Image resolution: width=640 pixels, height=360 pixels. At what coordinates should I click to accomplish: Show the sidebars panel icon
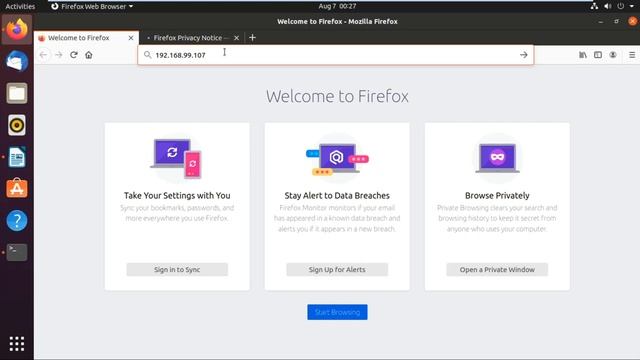[x=598, y=55]
